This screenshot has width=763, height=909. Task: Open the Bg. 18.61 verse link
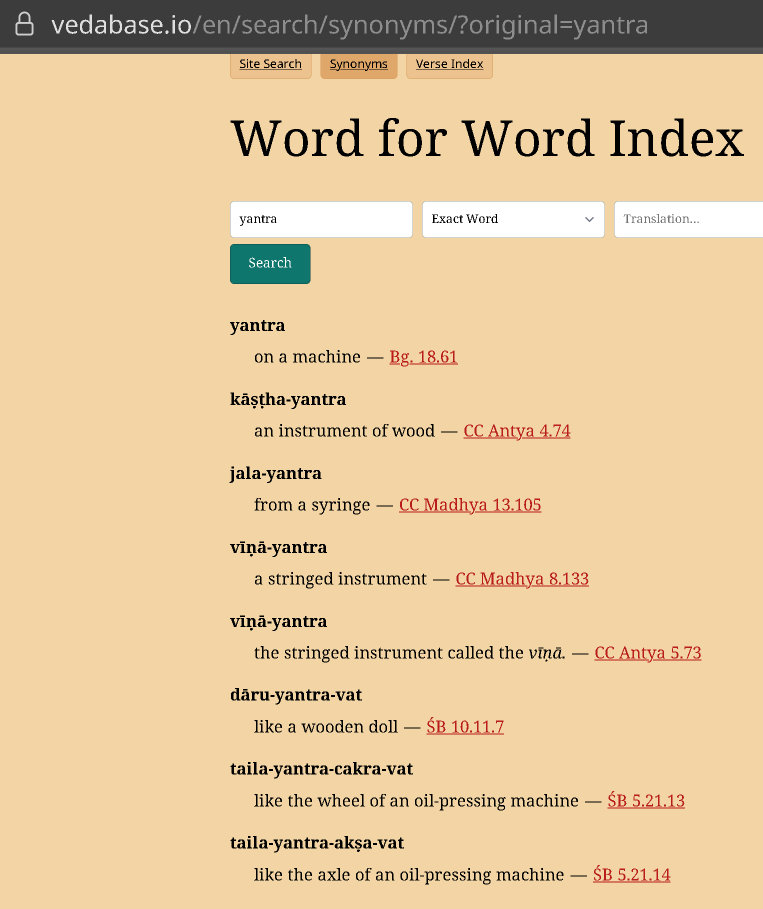(423, 357)
